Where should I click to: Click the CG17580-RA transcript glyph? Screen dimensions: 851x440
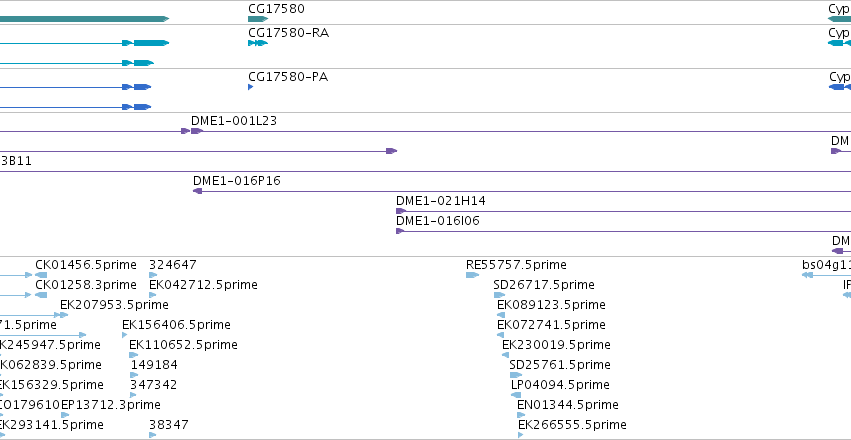[258, 43]
